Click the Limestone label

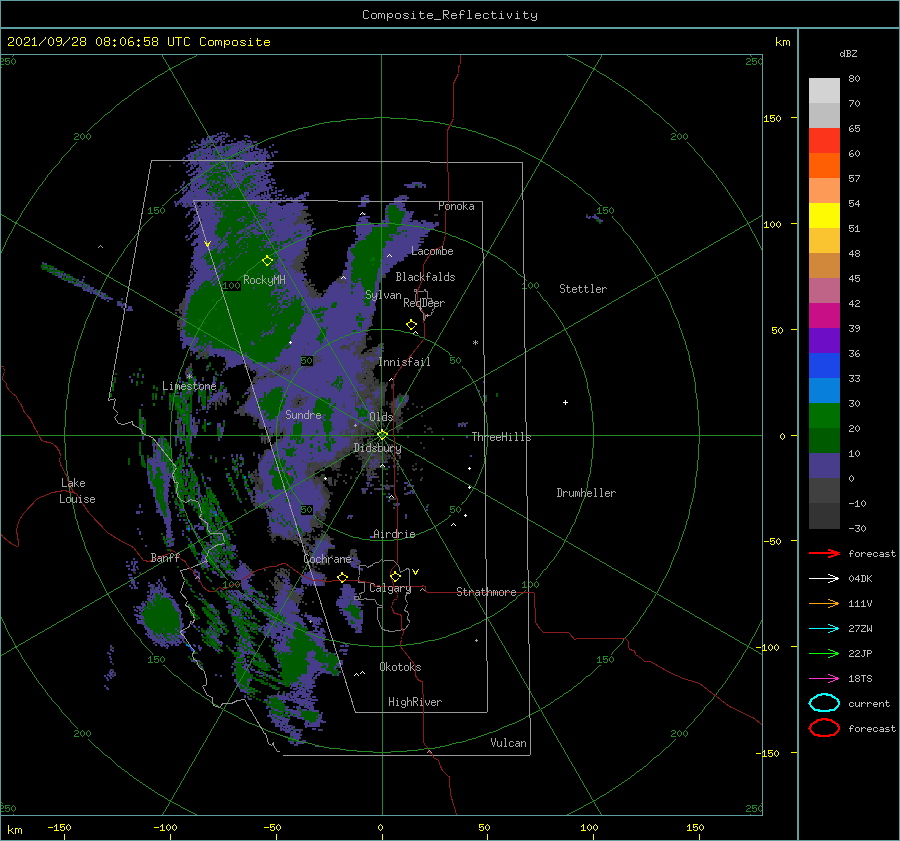[189, 386]
